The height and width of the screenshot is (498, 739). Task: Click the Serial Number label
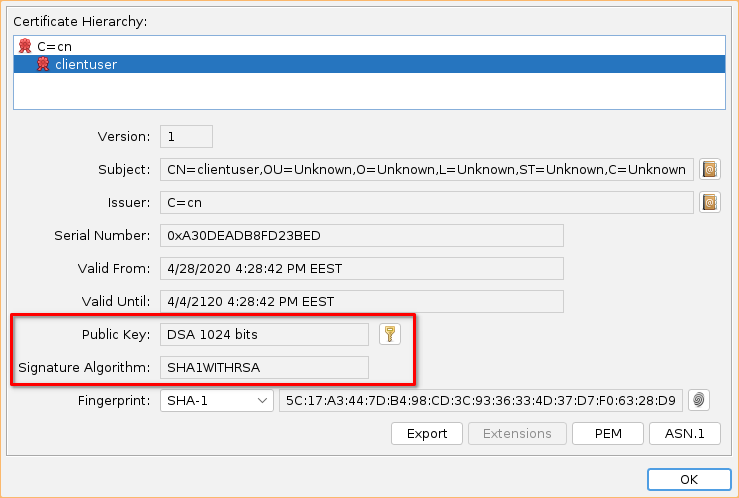[102, 235]
